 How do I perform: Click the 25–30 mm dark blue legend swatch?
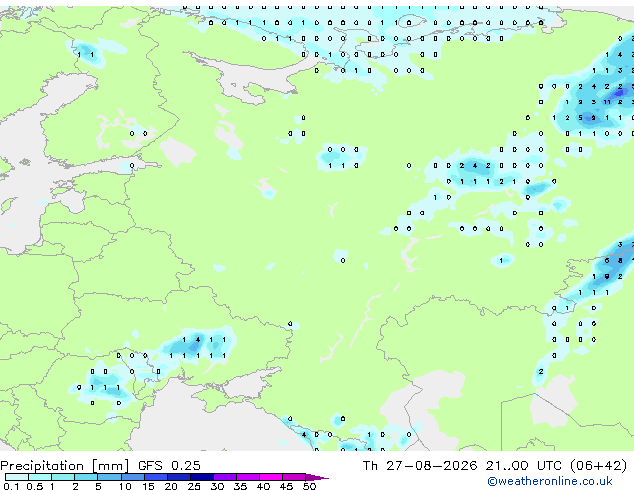(202, 477)
